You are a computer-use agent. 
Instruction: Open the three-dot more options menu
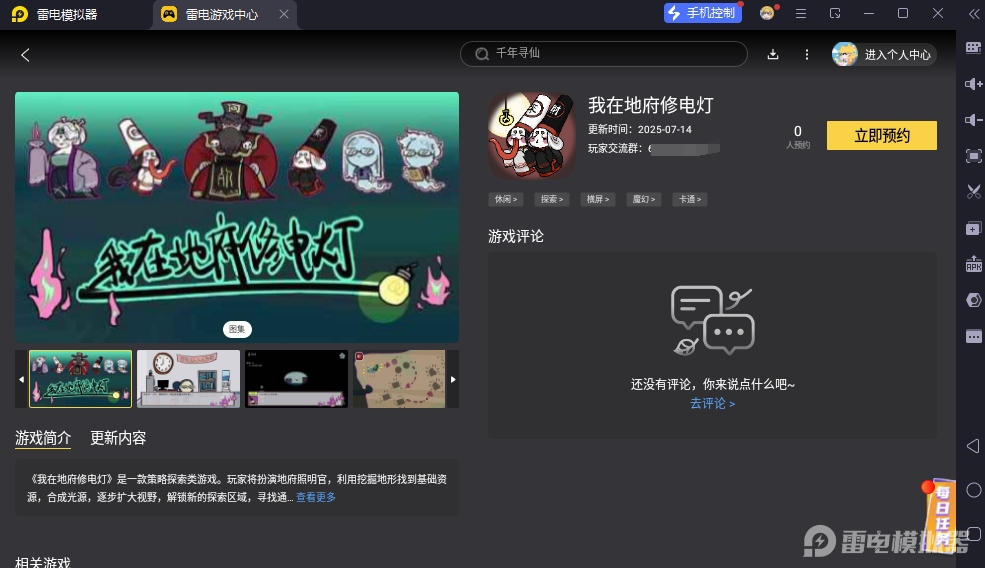(807, 55)
